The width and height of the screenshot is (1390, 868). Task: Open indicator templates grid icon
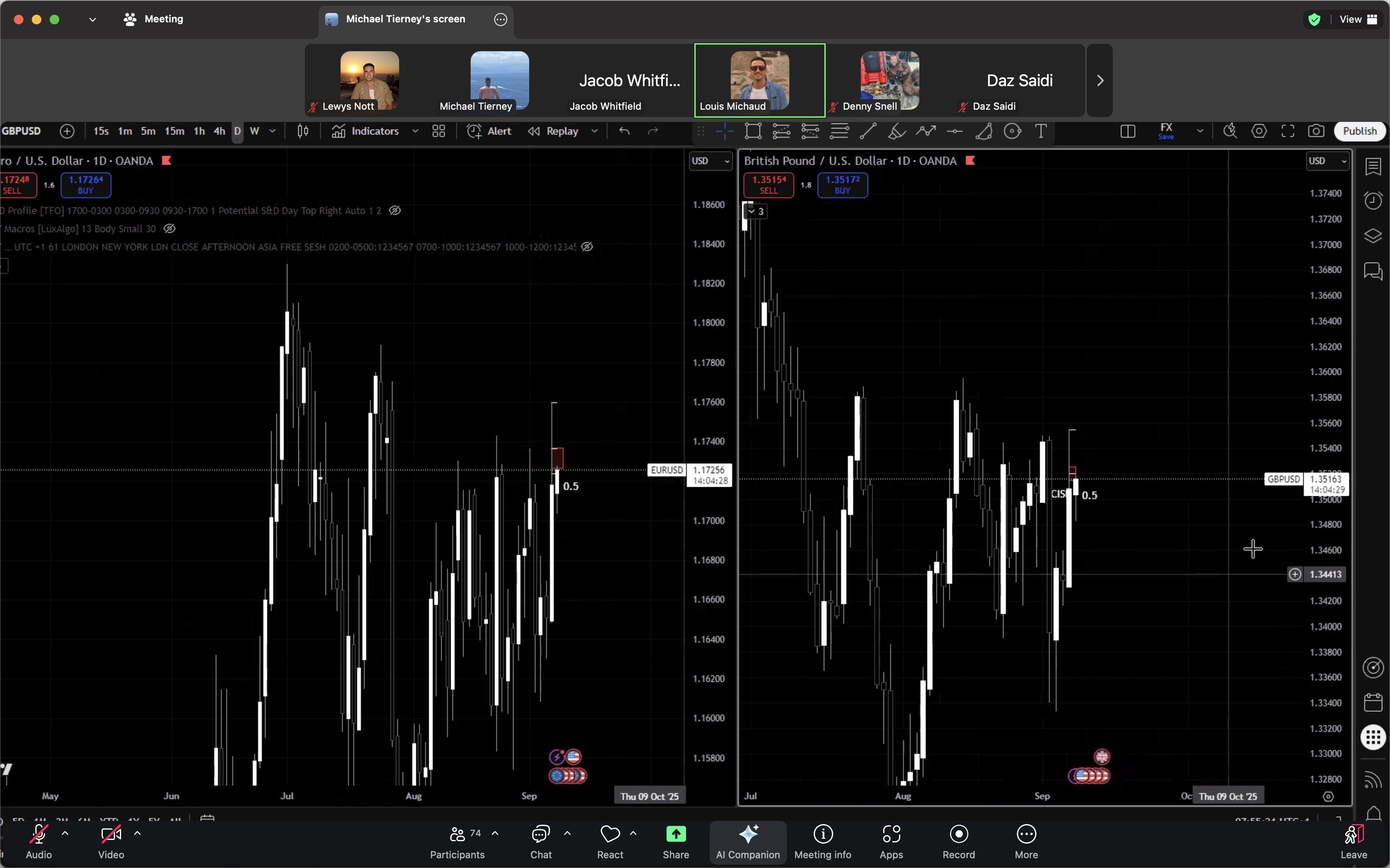tap(439, 132)
